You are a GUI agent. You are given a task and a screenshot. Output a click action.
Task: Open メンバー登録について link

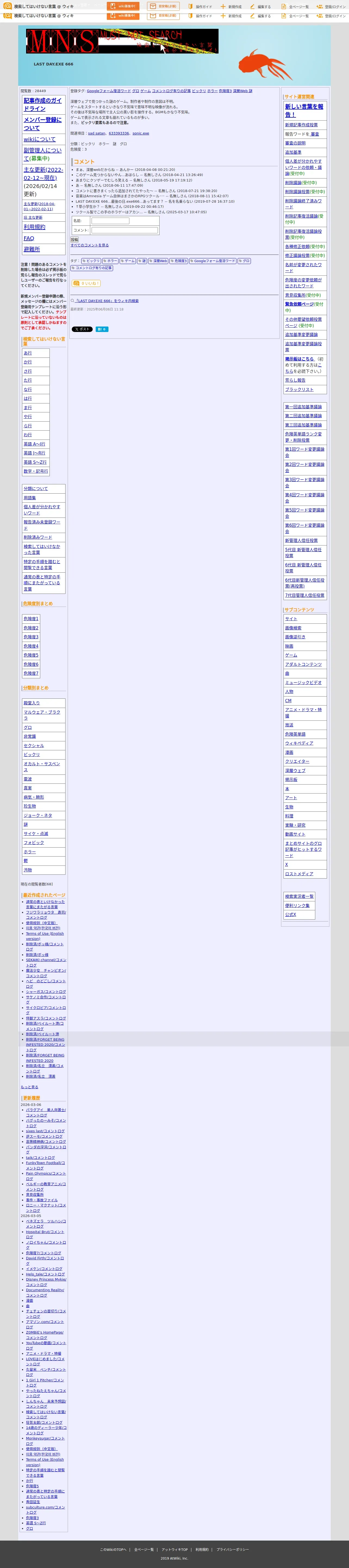pos(43,124)
